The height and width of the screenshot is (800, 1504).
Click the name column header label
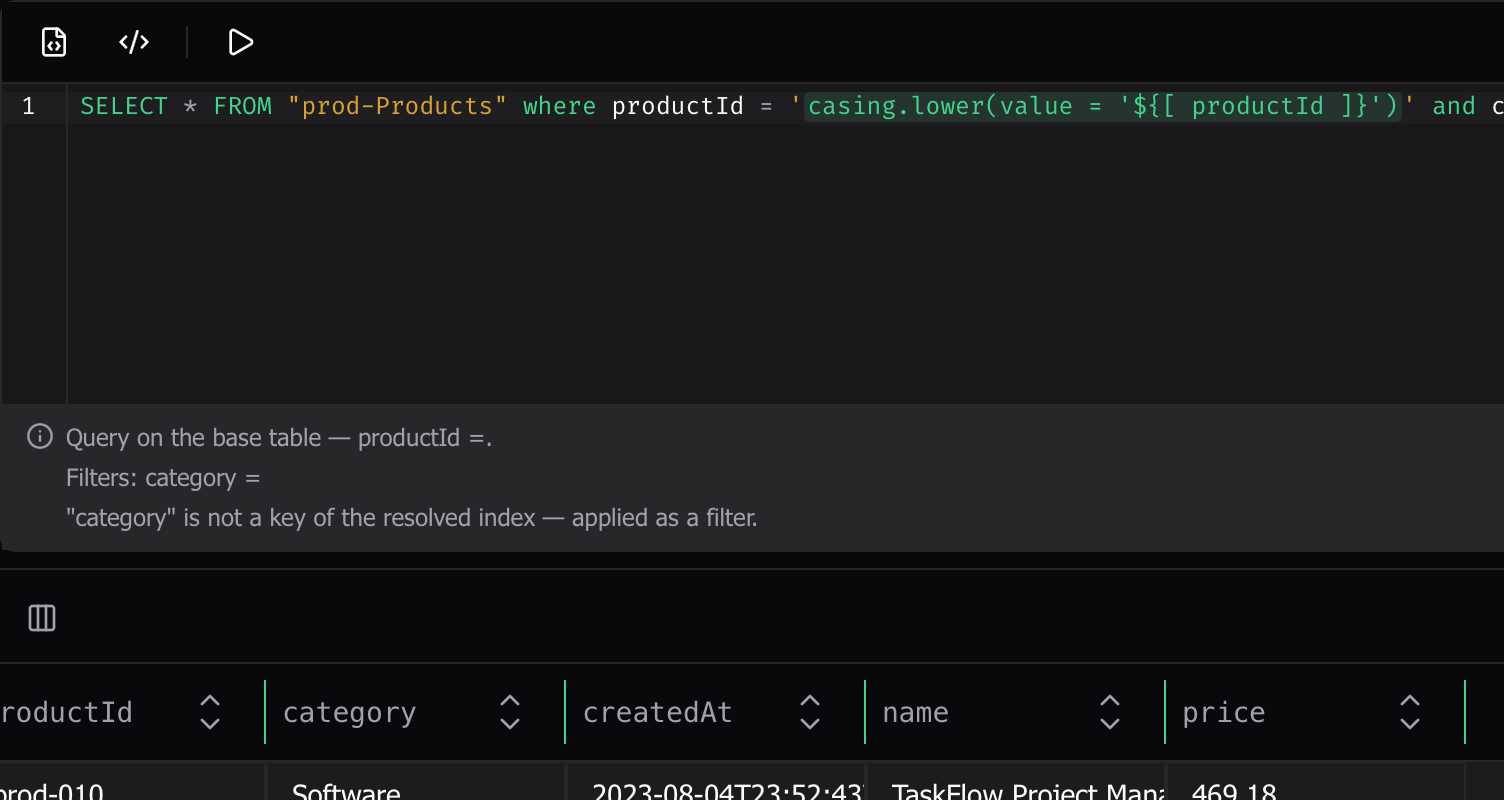(916, 712)
